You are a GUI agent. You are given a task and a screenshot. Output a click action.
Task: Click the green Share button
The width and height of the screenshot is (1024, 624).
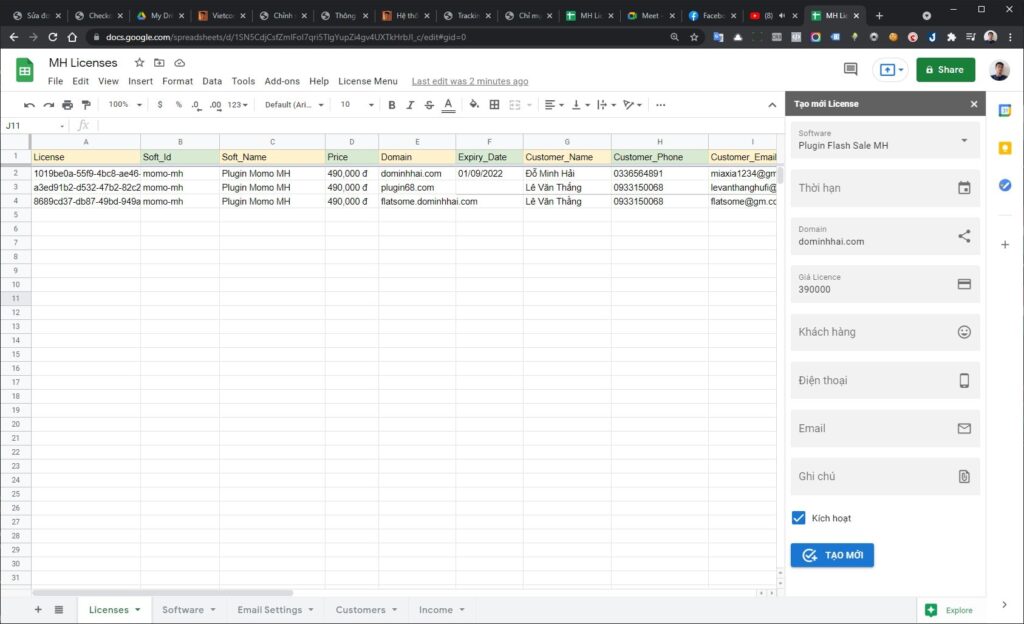tap(945, 69)
